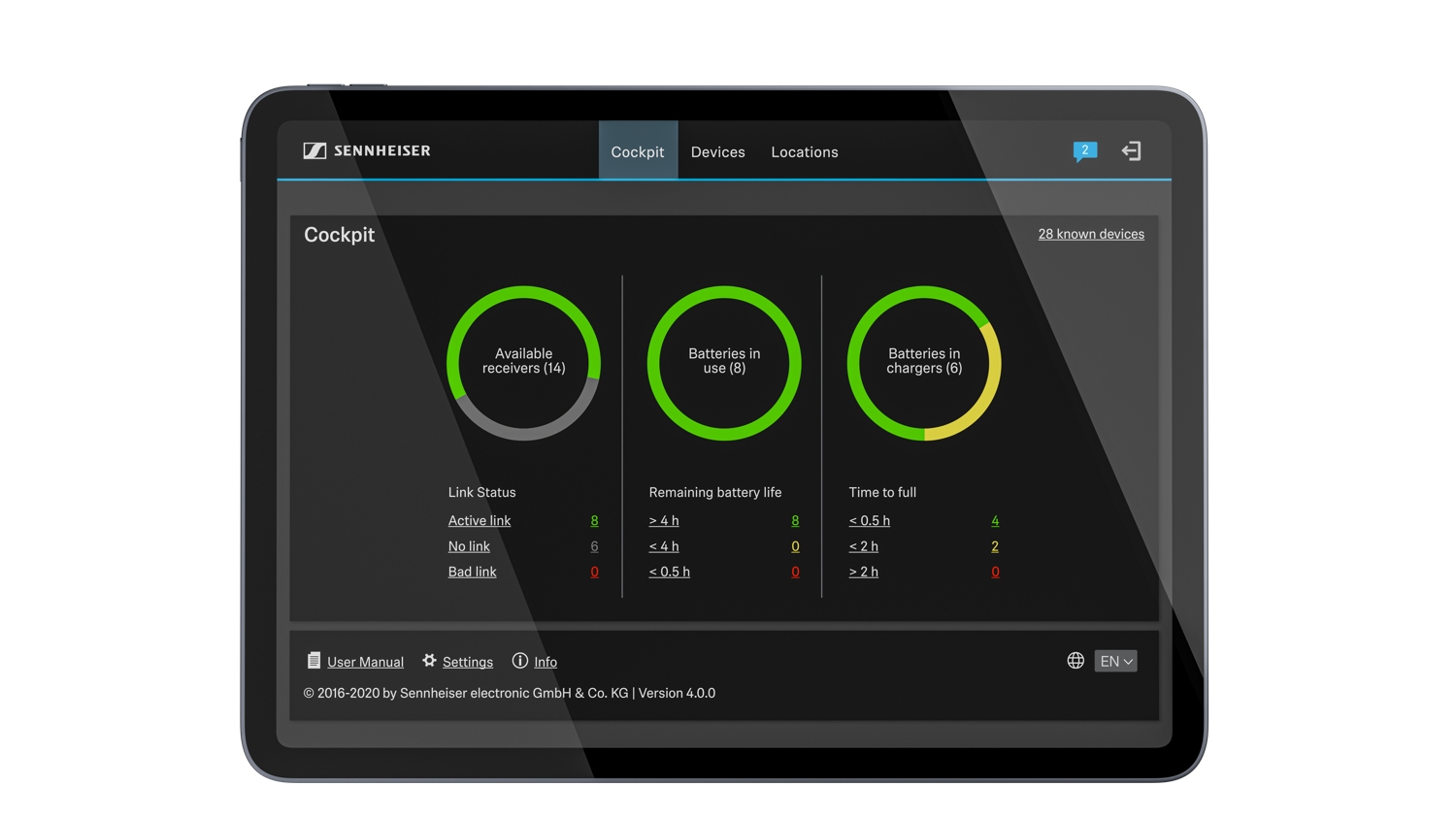Open the User Manual link

click(x=365, y=662)
